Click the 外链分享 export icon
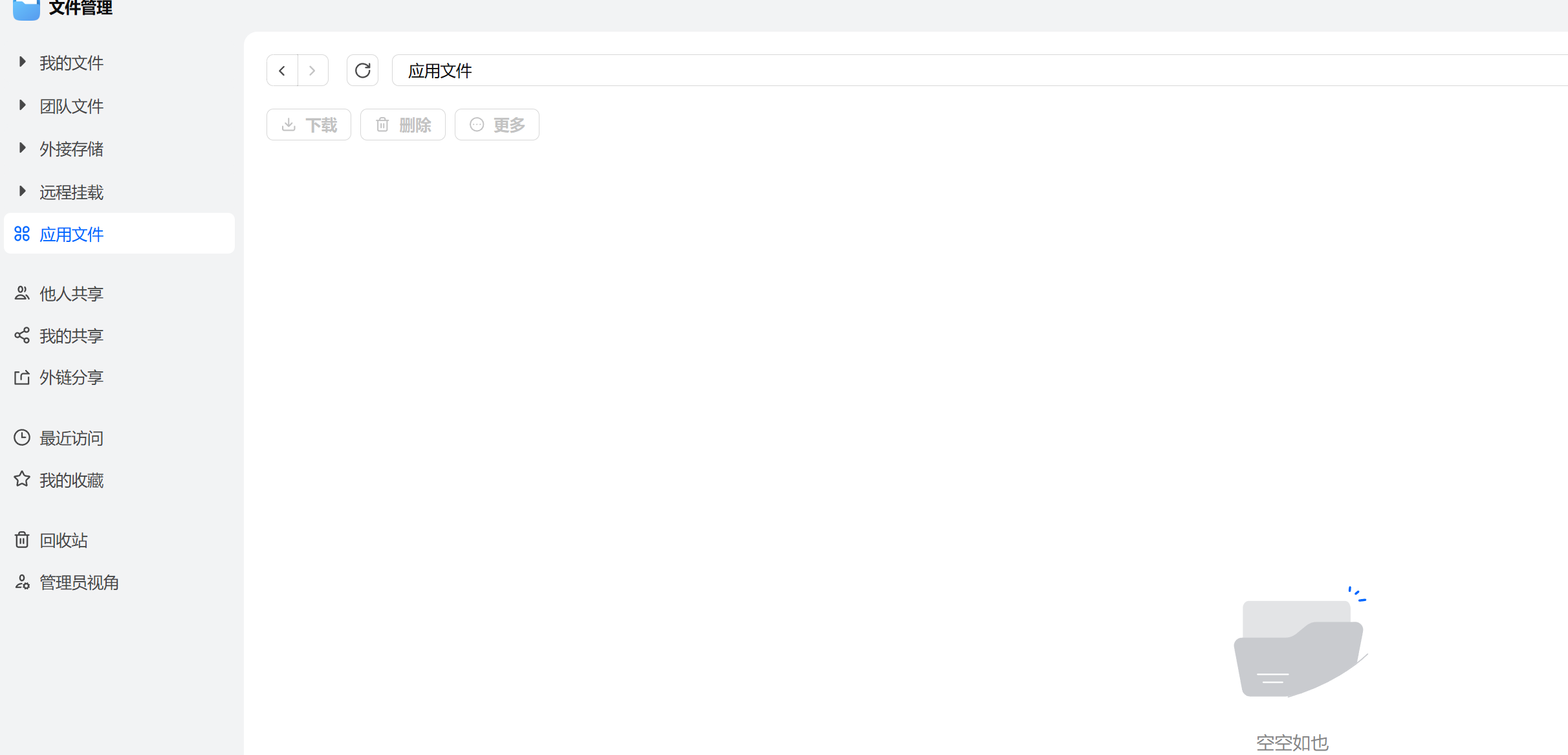Screen dimensions: 1568x755 click(22, 377)
